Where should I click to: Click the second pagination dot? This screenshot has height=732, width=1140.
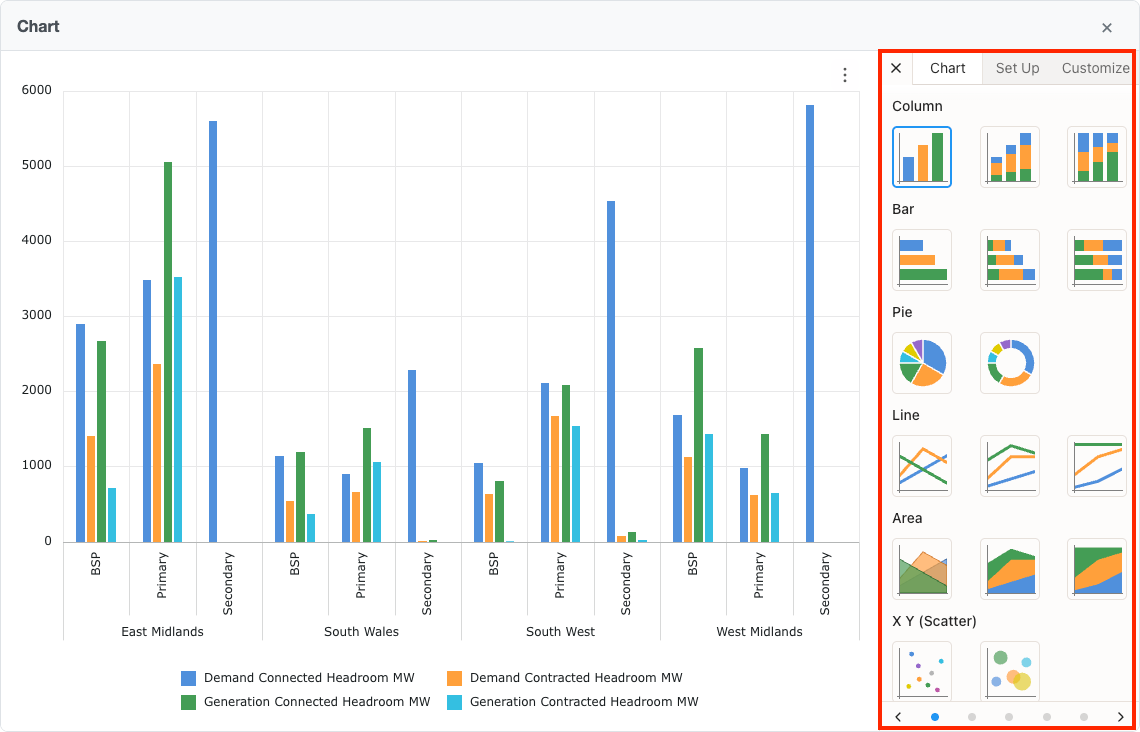970,716
